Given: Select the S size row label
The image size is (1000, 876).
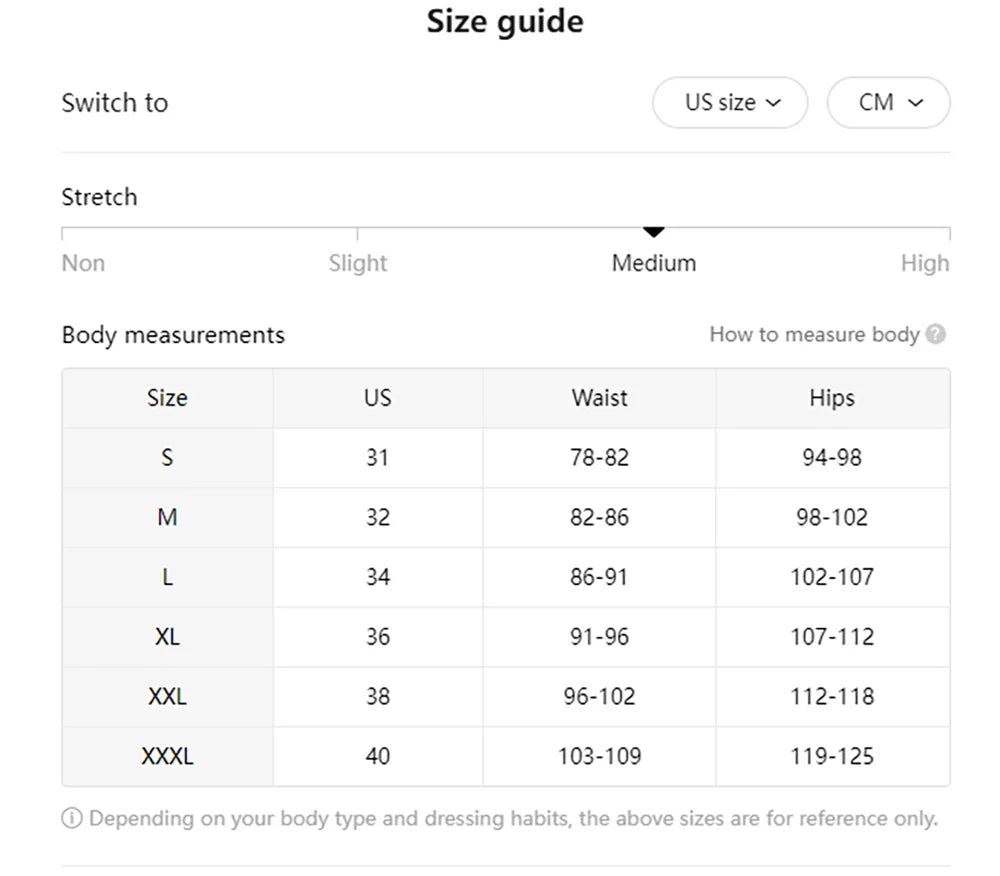Looking at the screenshot, I should click(x=167, y=457).
